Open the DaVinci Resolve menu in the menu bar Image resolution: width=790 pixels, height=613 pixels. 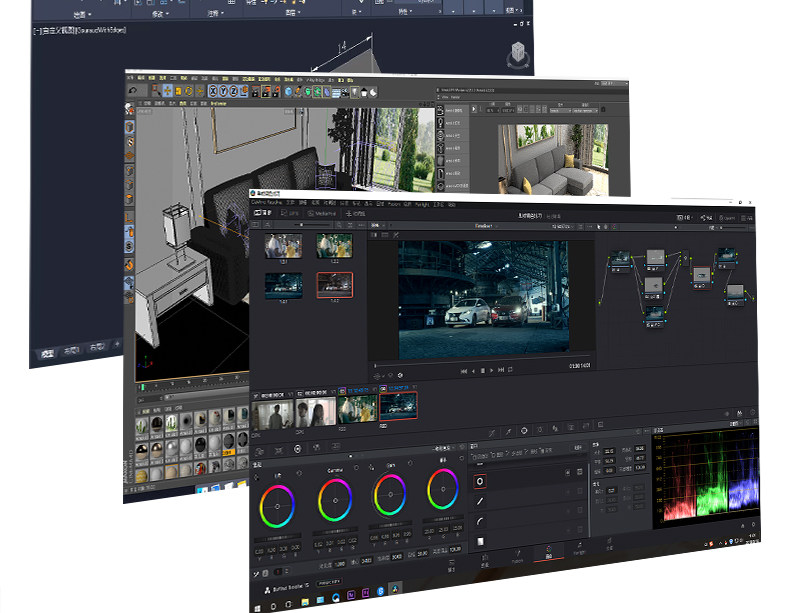[267, 202]
